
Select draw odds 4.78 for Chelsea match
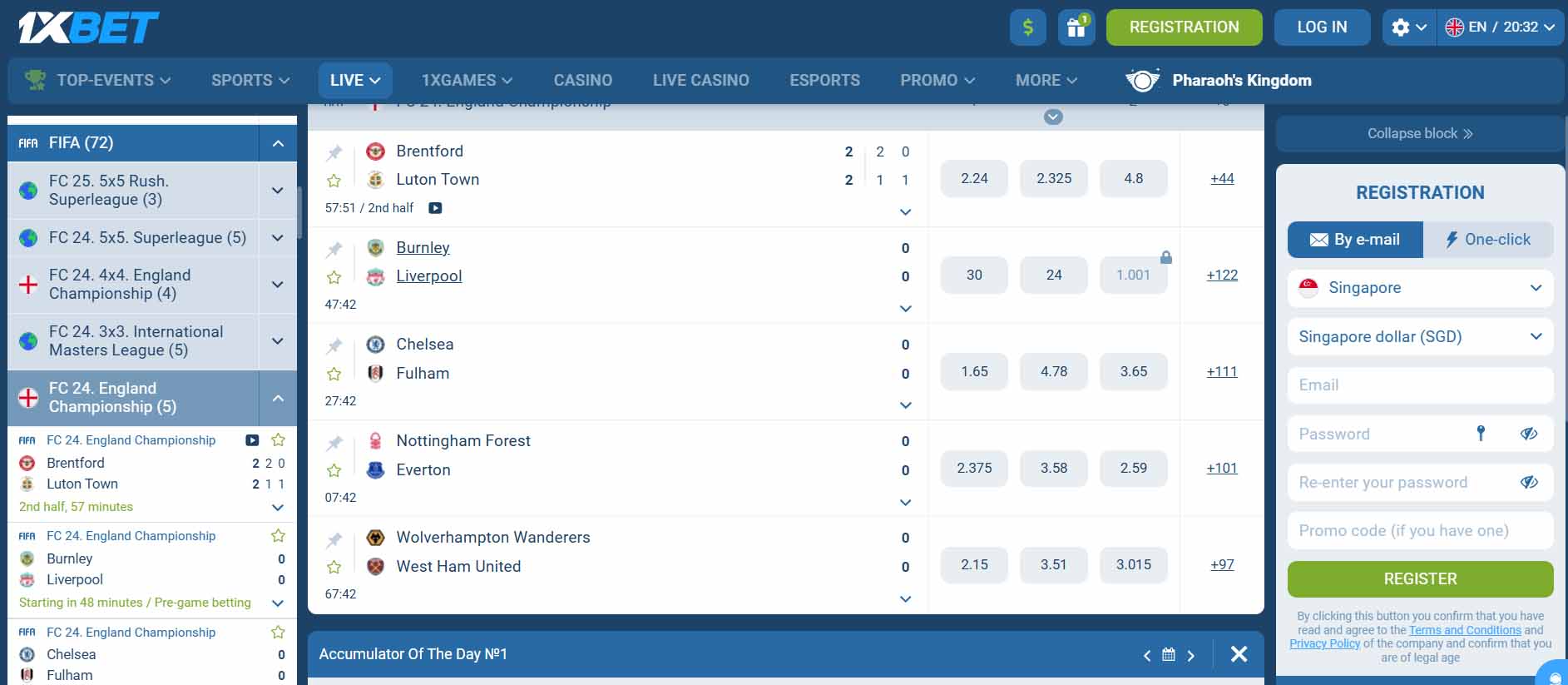coord(1054,371)
